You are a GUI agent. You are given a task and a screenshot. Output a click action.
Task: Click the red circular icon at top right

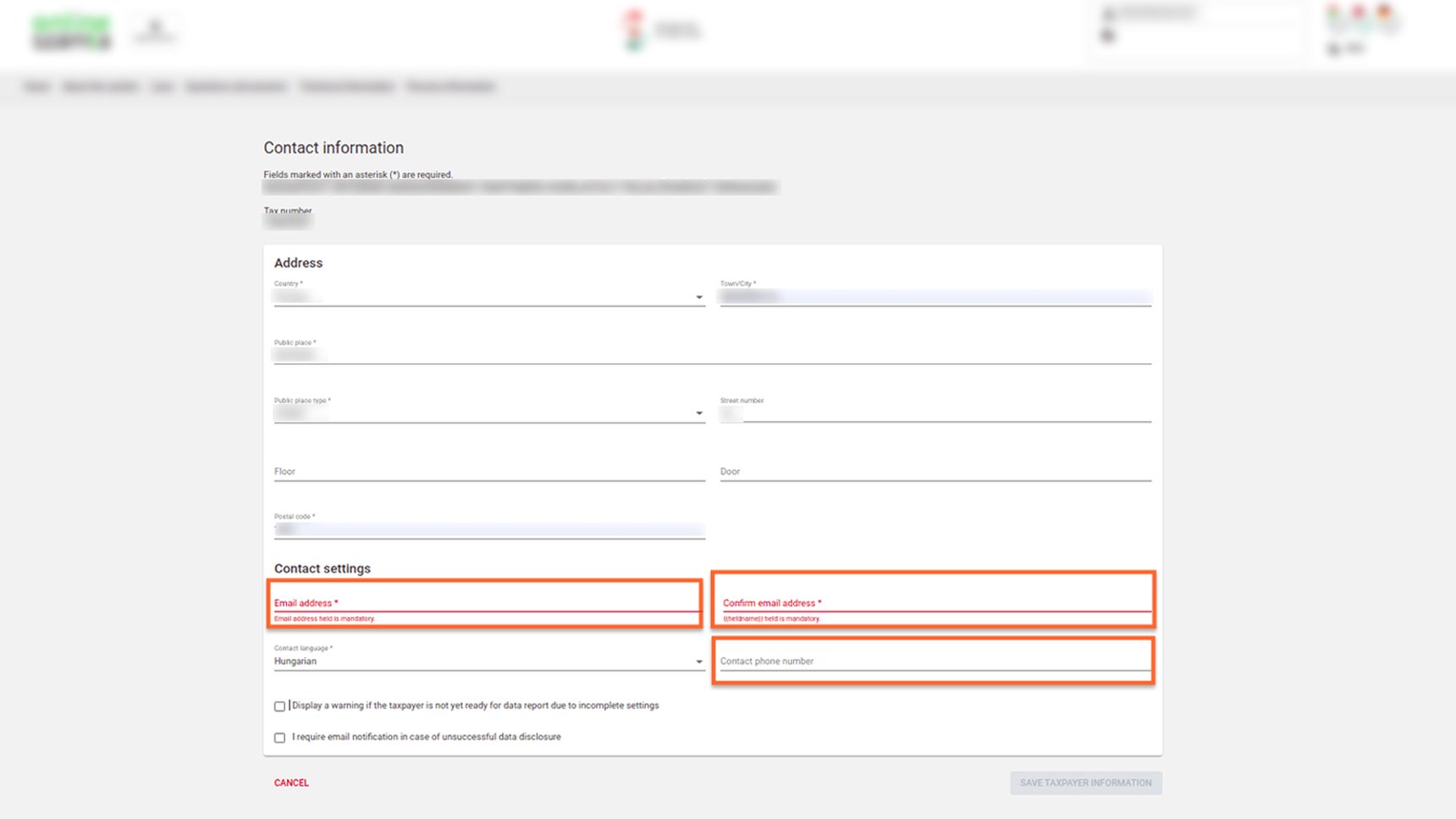(1360, 14)
